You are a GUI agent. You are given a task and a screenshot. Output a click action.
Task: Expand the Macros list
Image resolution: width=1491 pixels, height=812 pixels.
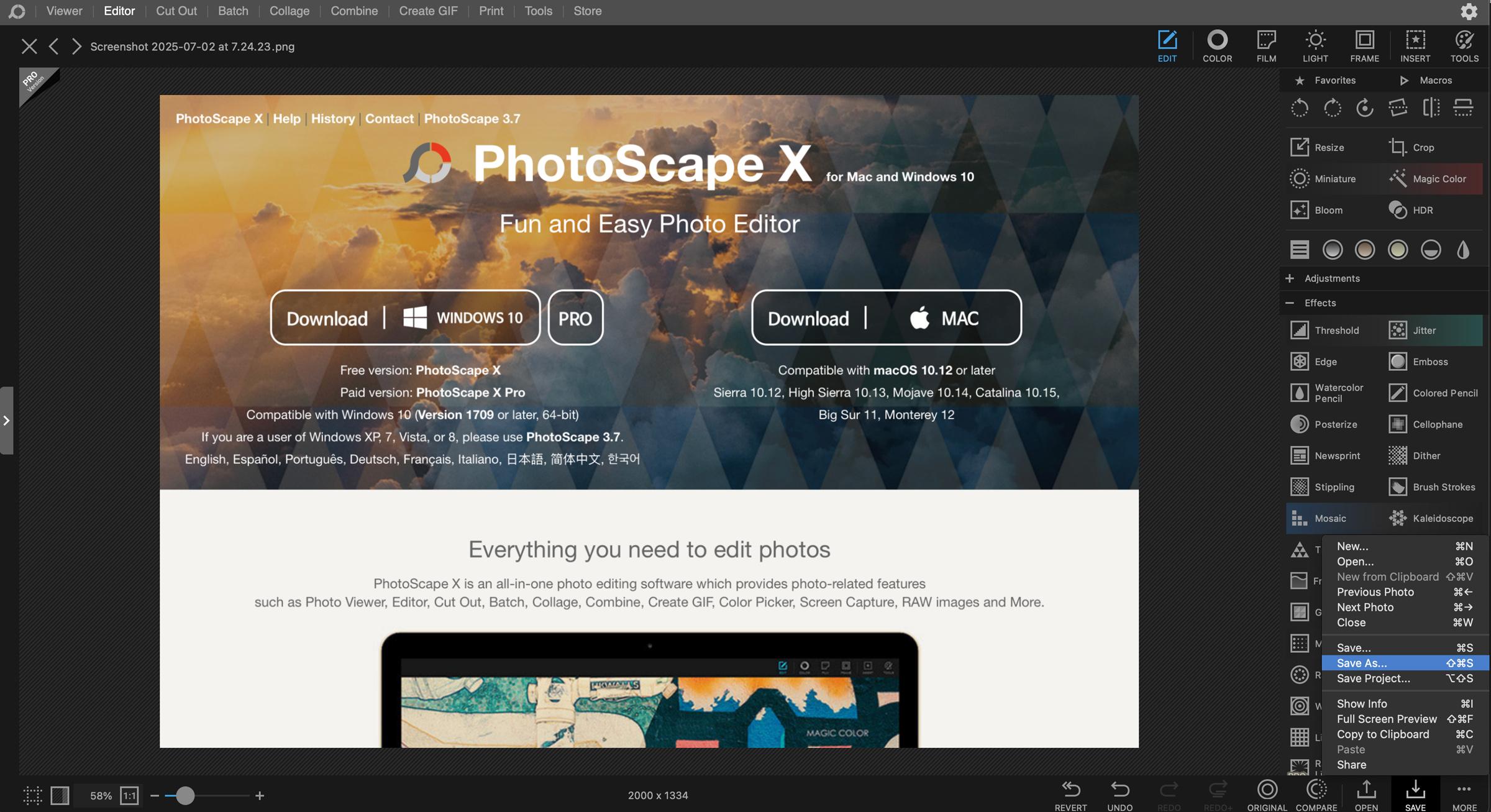click(1426, 80)
